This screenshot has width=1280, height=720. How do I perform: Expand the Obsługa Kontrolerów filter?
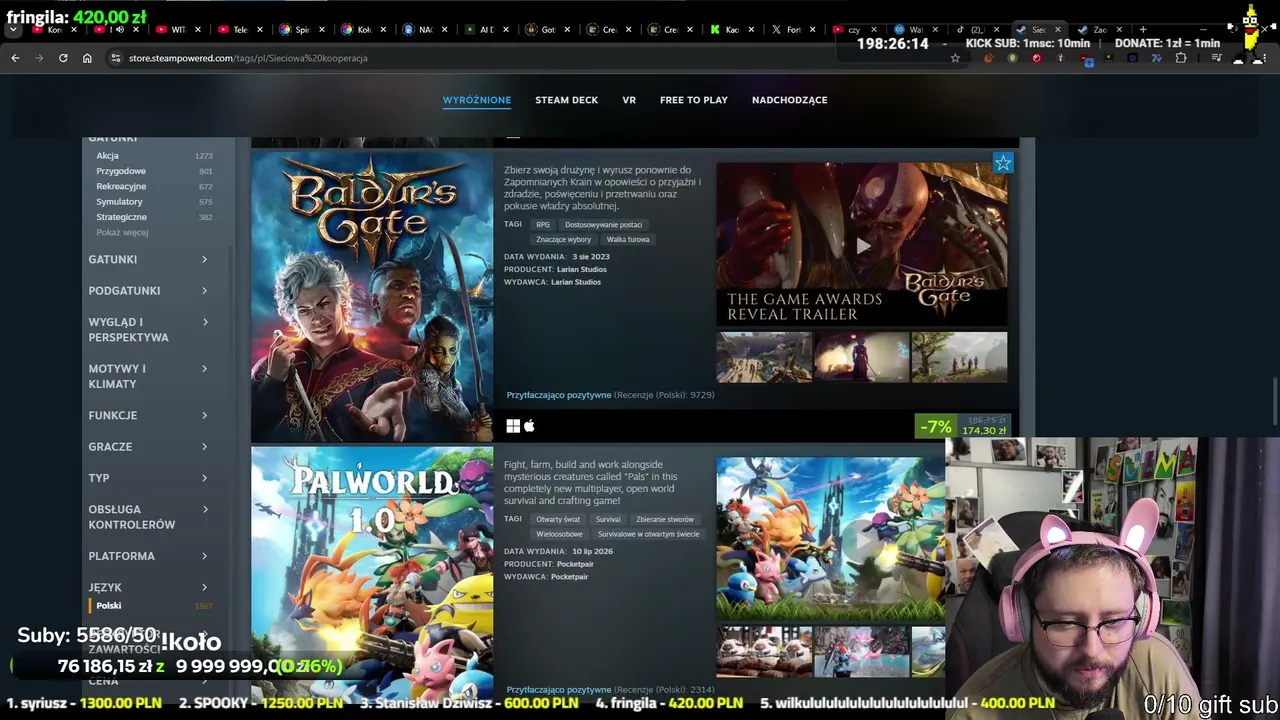point(148,517)
